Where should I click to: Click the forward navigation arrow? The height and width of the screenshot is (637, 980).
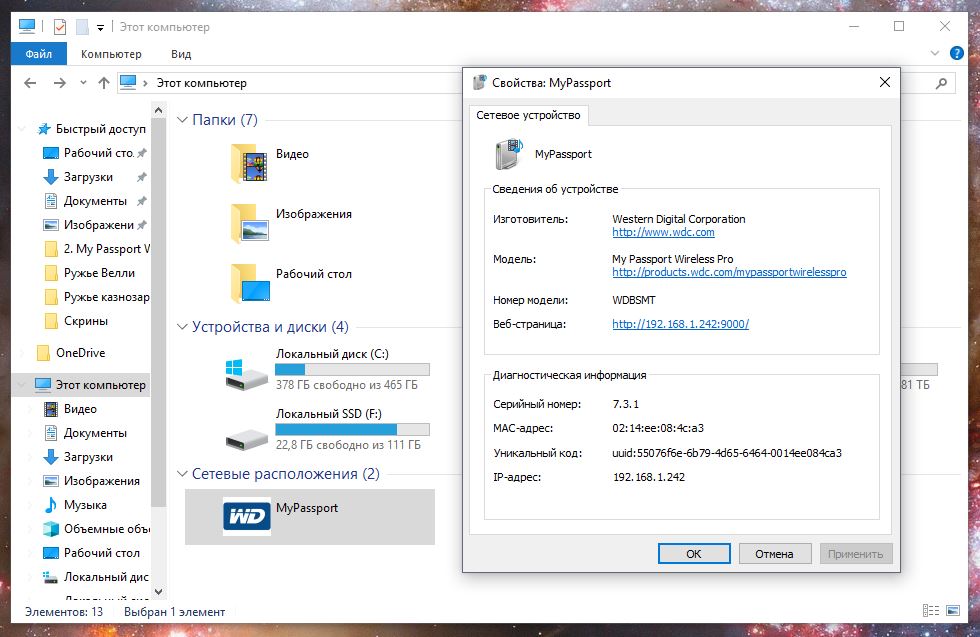pos(59,83)
